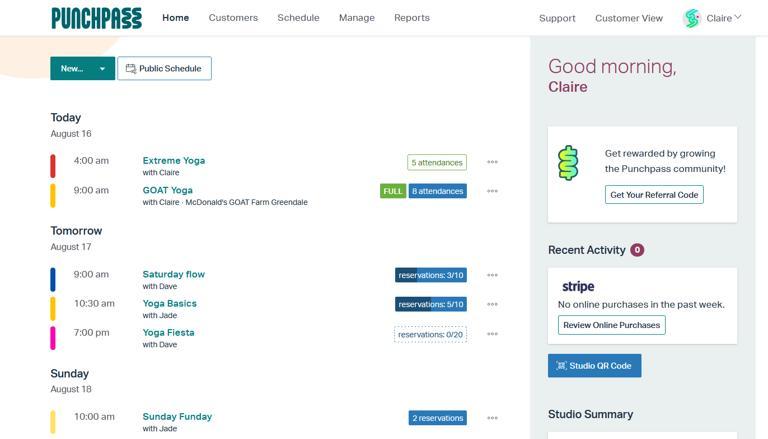Go to the Home tab
Screen dimensions: 768x439
pos(175,18)
